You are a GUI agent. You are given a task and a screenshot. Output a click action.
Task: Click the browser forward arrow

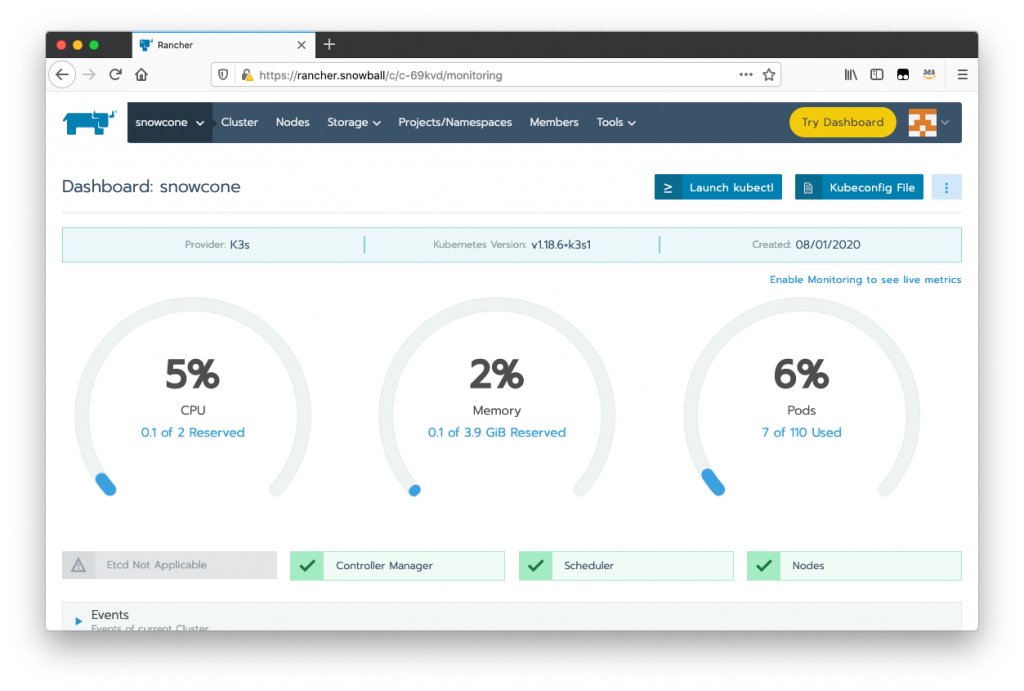(x=89, y=75)
